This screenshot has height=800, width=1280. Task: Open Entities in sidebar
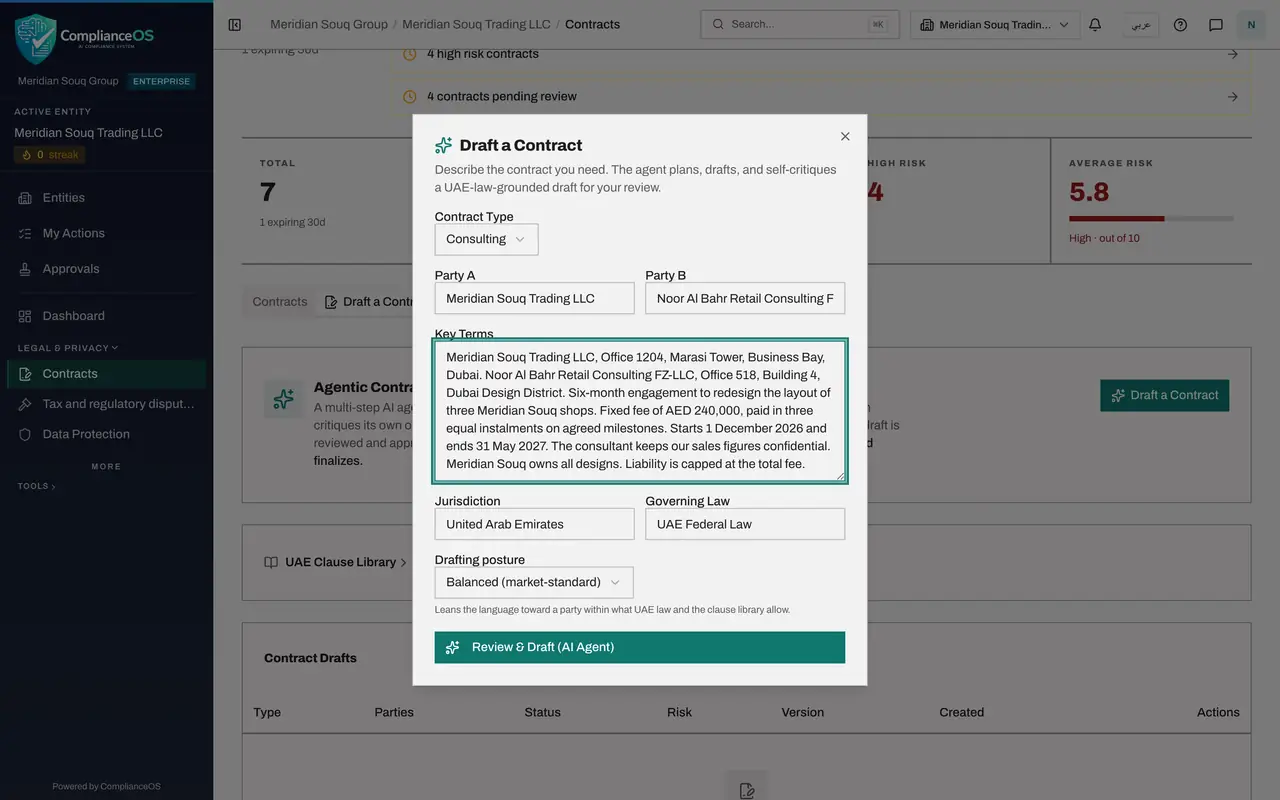coord(106,198)
